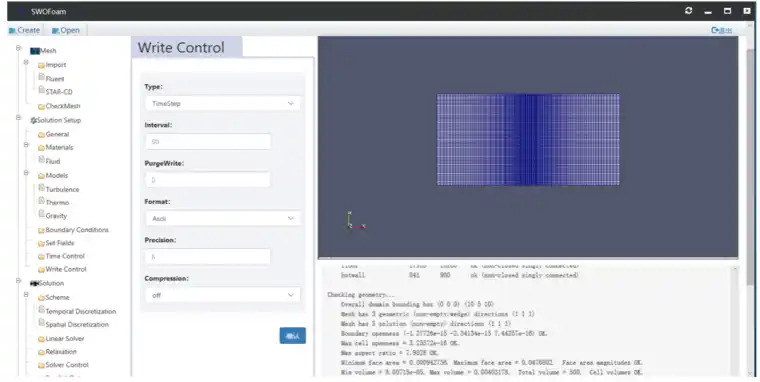Viewport: 760px width, 382px height.
Task: Collapse the Scheme tree expander
Action: point(26,295)
